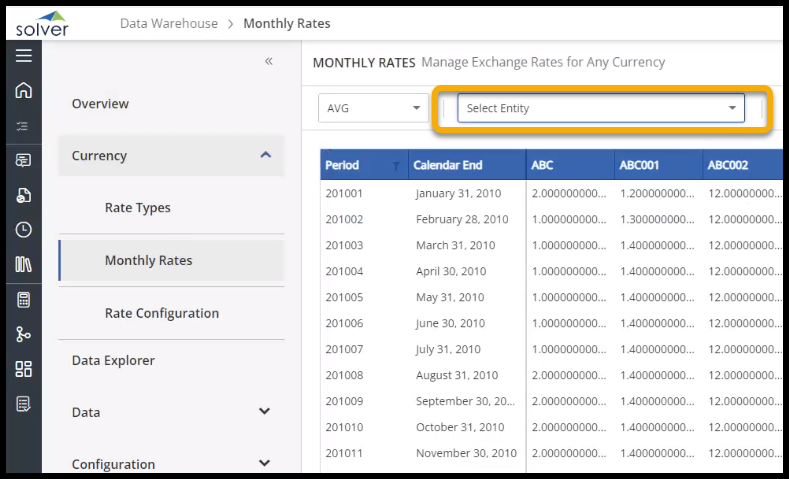Open the branch/workflow icon in sidebar

tap(23, 334)
